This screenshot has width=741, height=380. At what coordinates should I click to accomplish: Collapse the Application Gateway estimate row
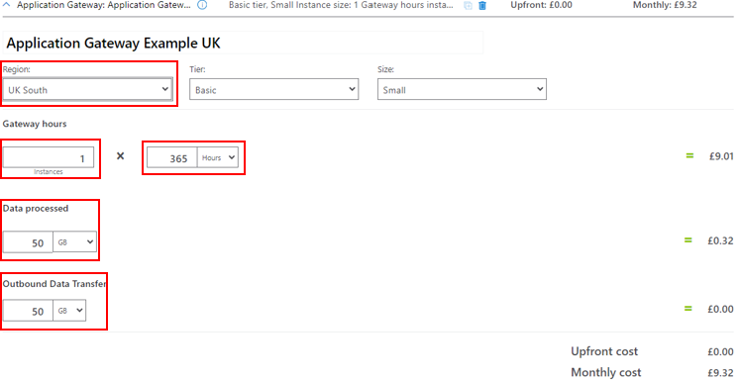pos(7,5)
